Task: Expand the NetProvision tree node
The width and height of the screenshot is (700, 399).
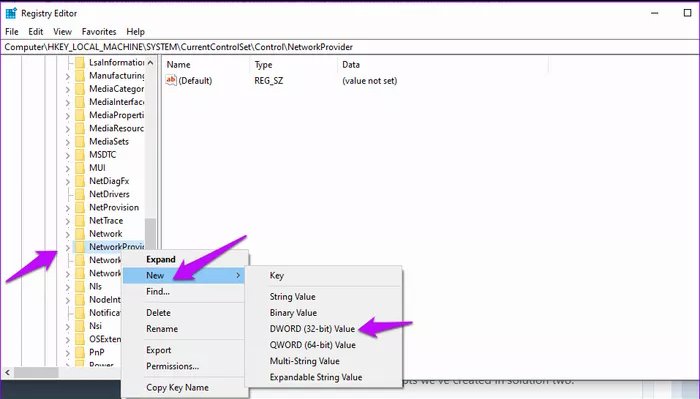Action: [67, 208]
